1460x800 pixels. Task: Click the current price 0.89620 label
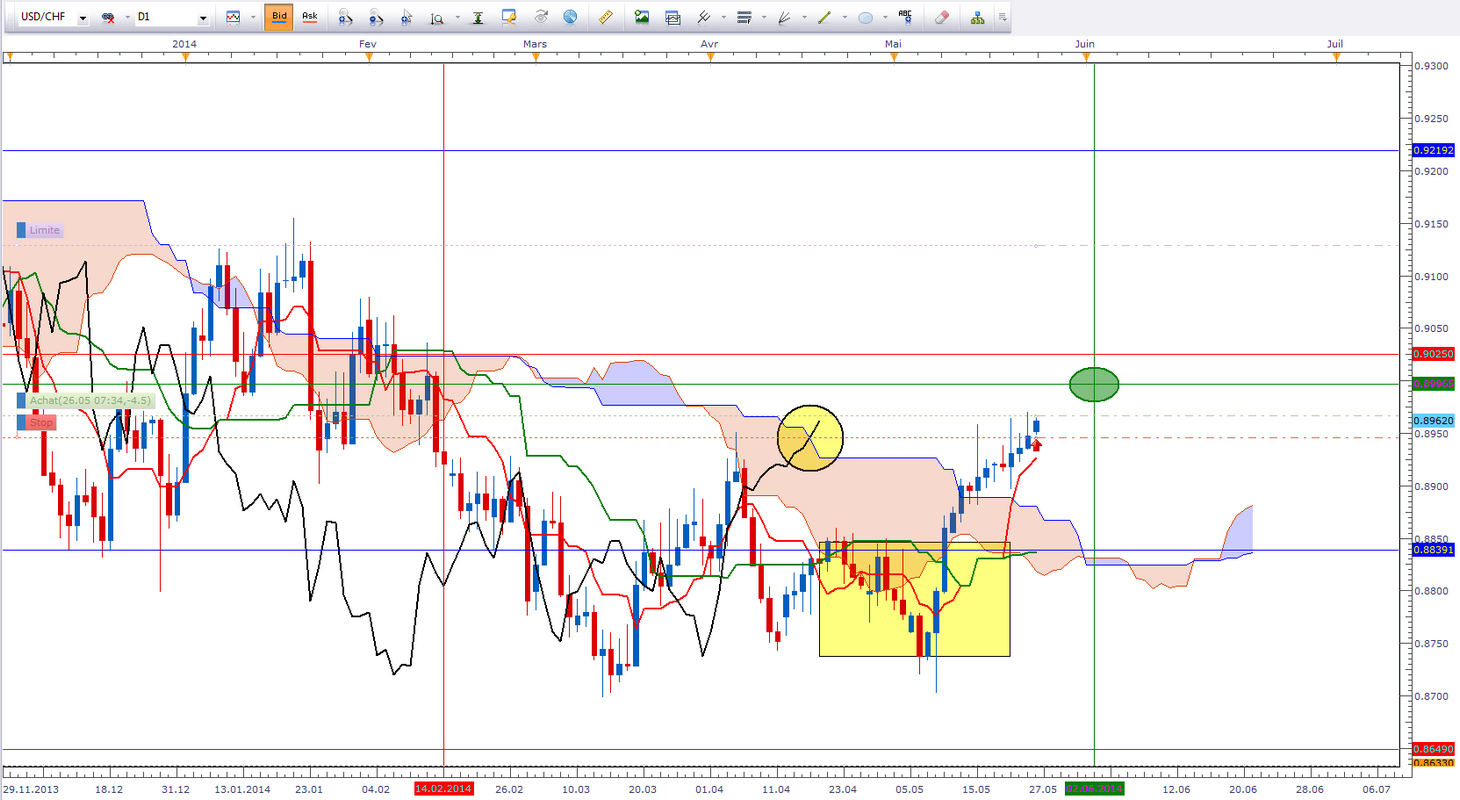(x=1433, y=421)
